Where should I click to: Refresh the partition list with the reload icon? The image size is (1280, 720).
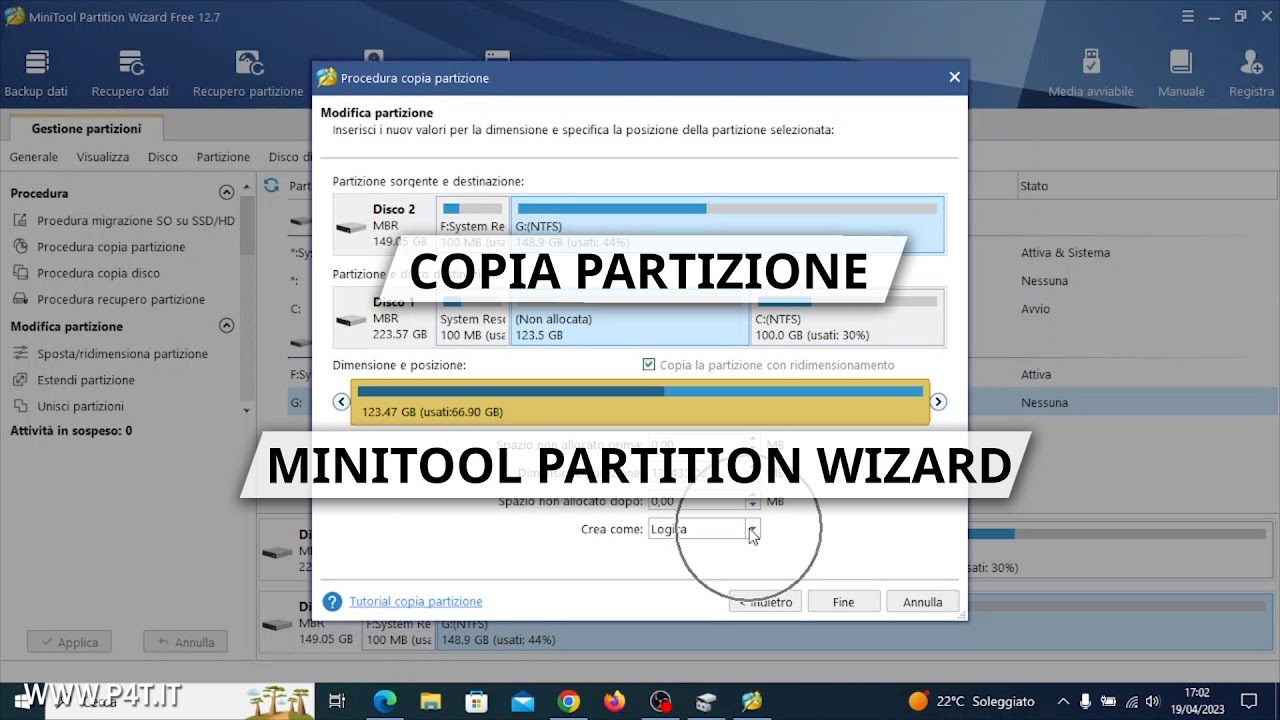pyautogui.click(x=270, y=185)
